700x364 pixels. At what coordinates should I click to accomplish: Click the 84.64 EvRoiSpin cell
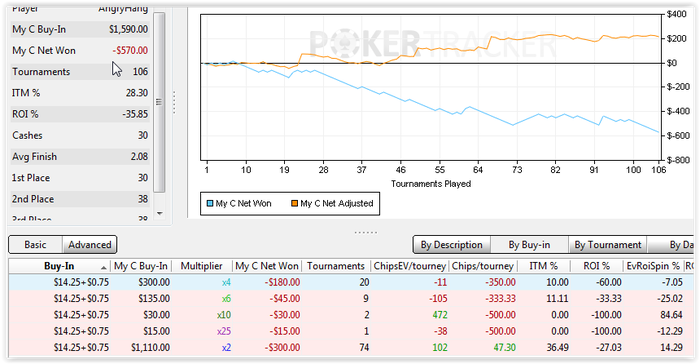pyautogui.click(x=671, y=315)
